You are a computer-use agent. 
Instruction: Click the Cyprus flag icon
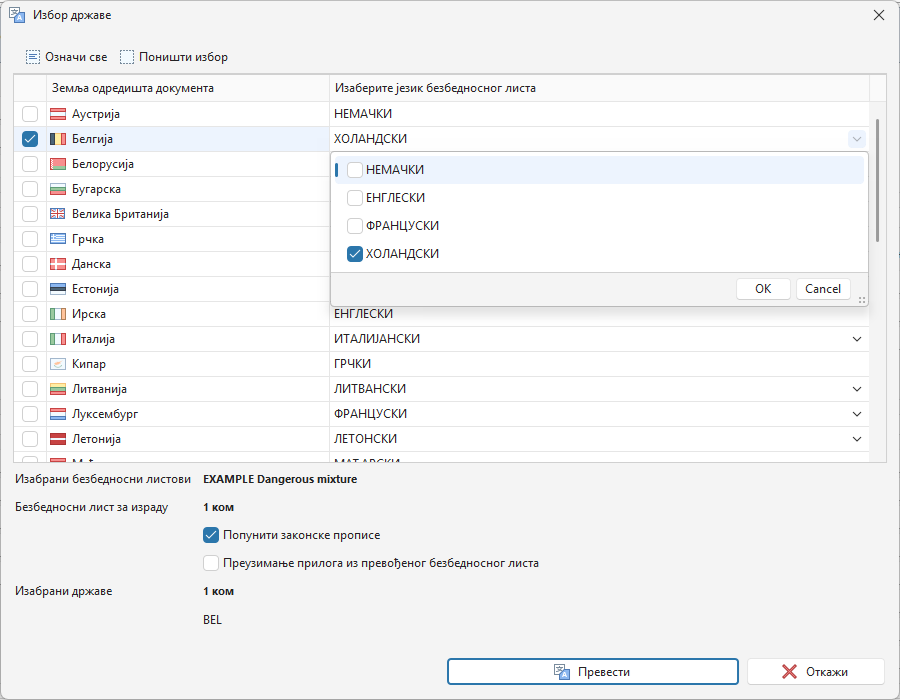58,364
